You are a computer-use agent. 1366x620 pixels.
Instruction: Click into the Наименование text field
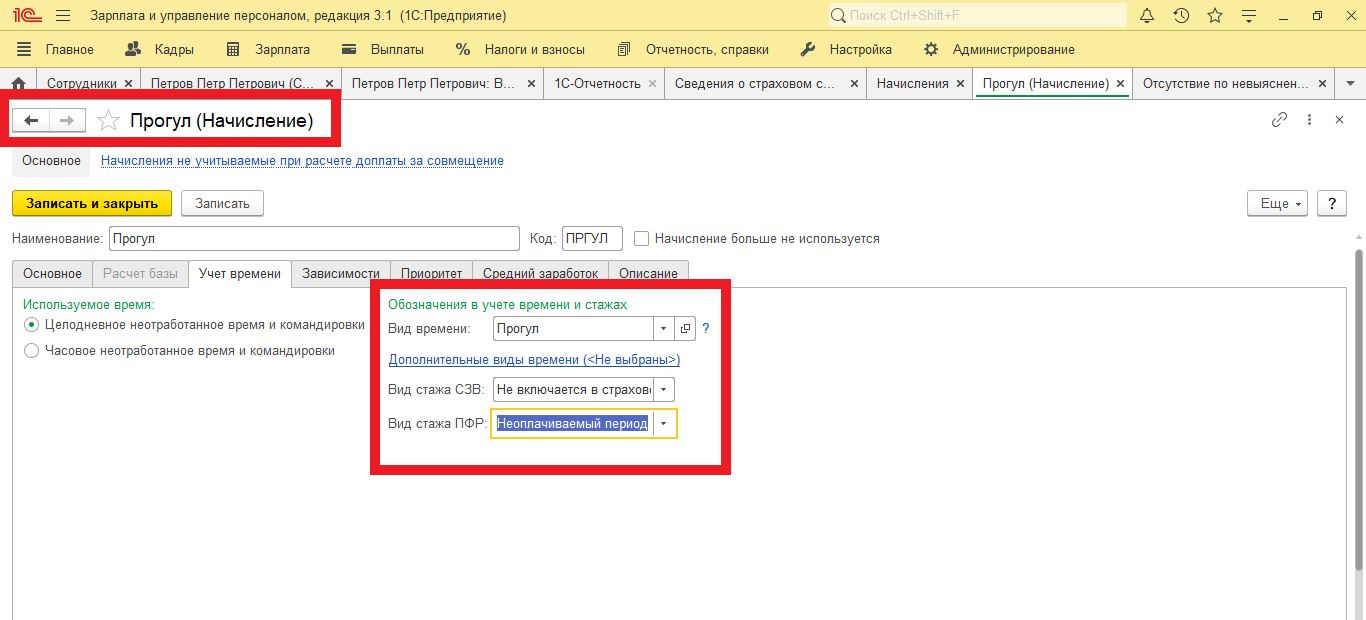(313, 239)
